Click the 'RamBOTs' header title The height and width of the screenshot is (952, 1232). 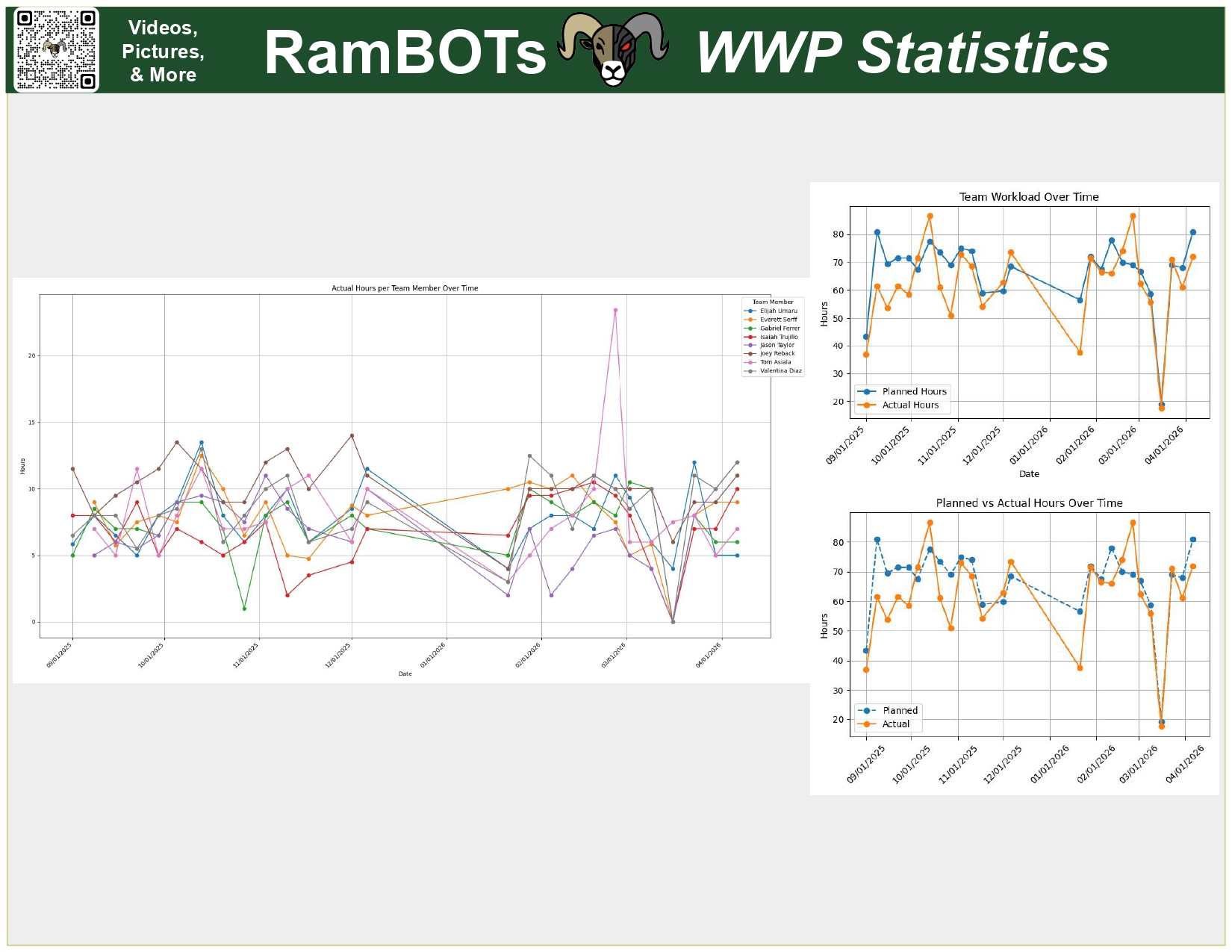click(405, 53)
